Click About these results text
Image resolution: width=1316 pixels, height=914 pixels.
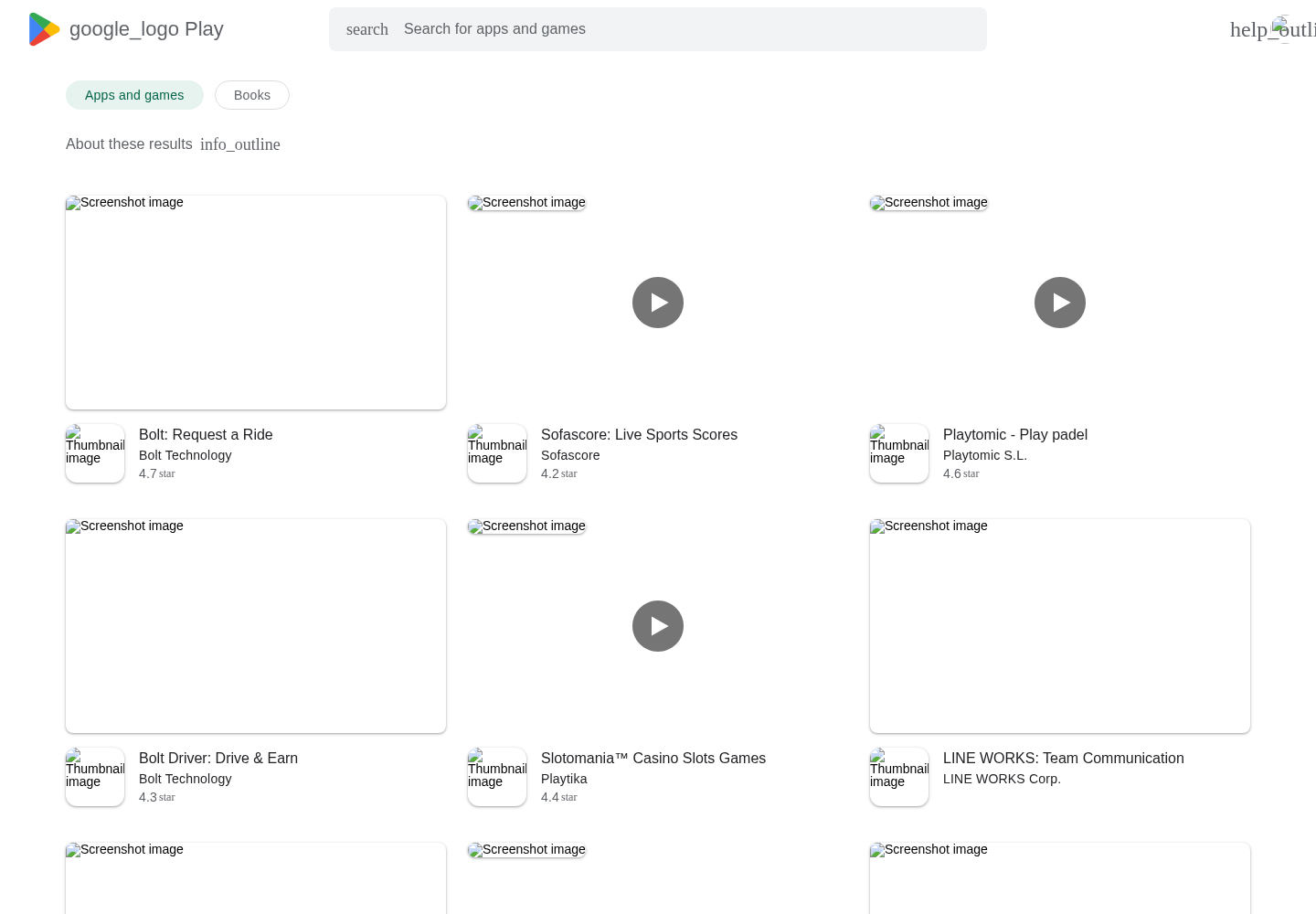(129, 144)
